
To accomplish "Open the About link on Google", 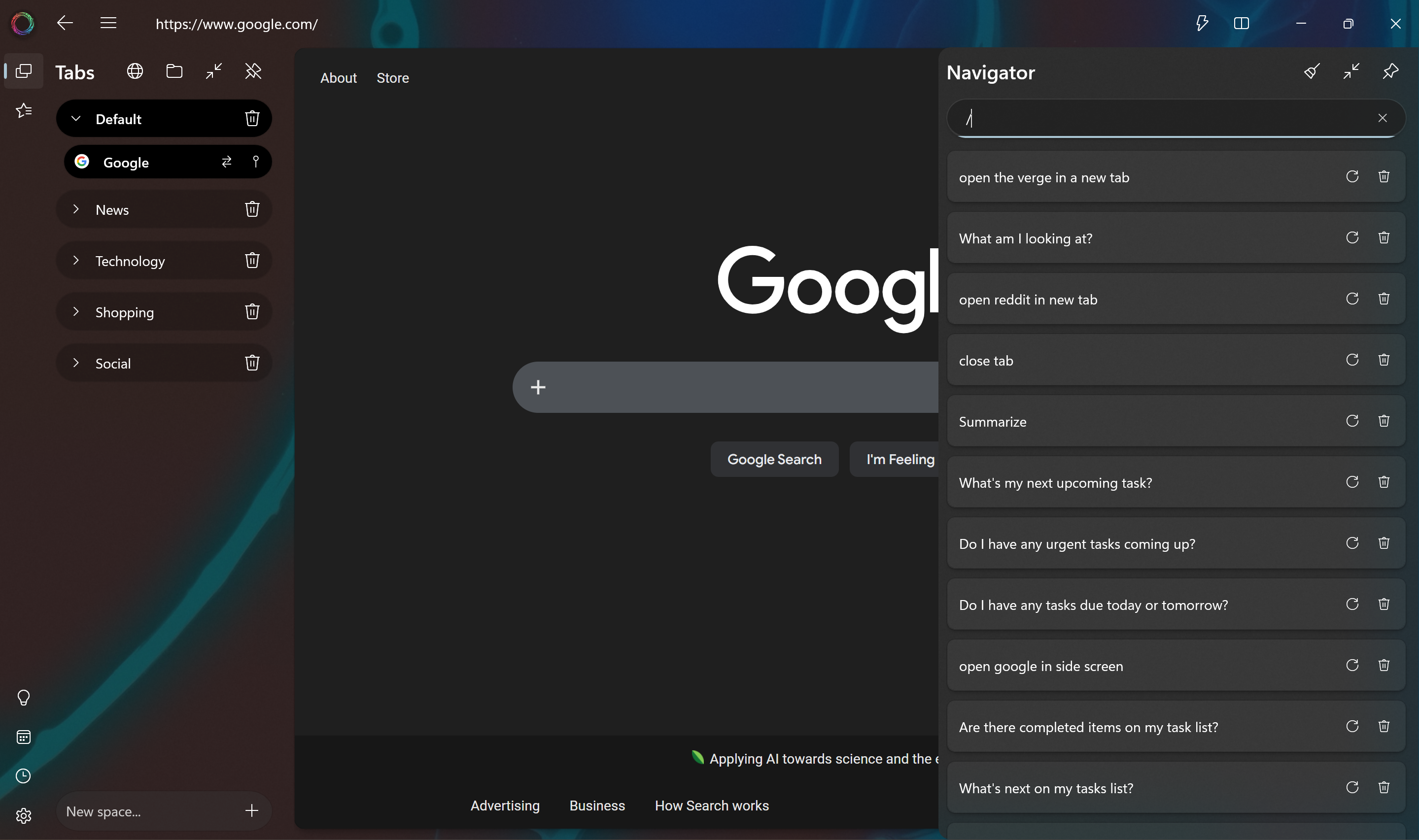I will [x=339, y=78].
